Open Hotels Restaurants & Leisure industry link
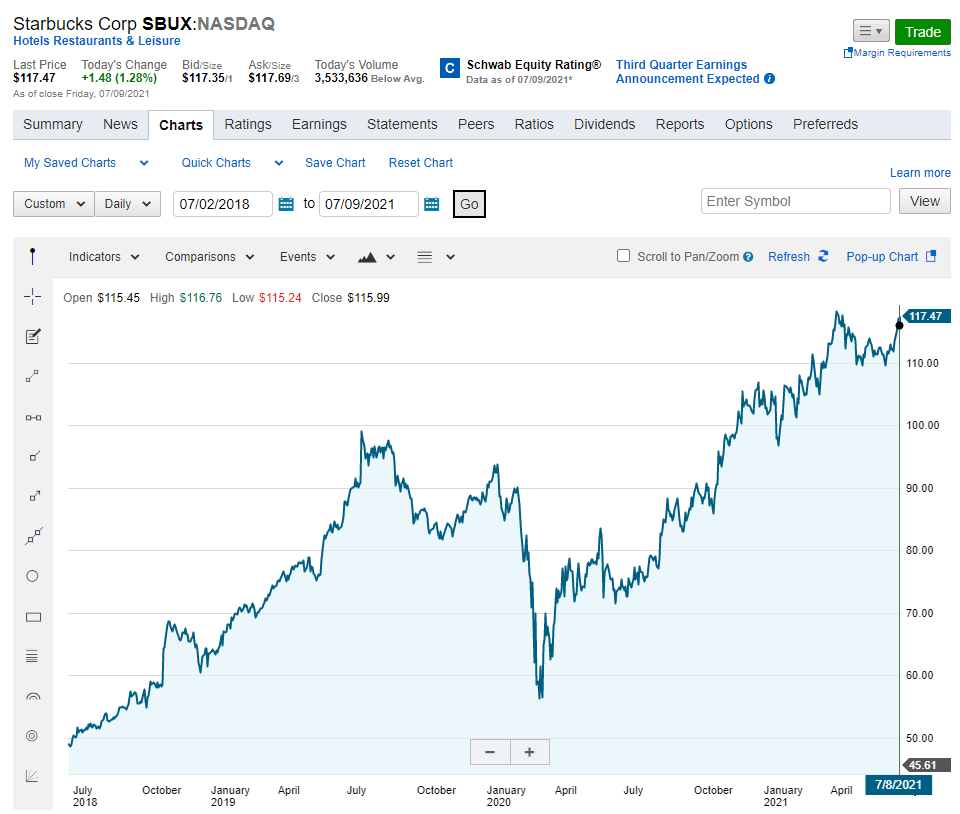 click(97, 40)
